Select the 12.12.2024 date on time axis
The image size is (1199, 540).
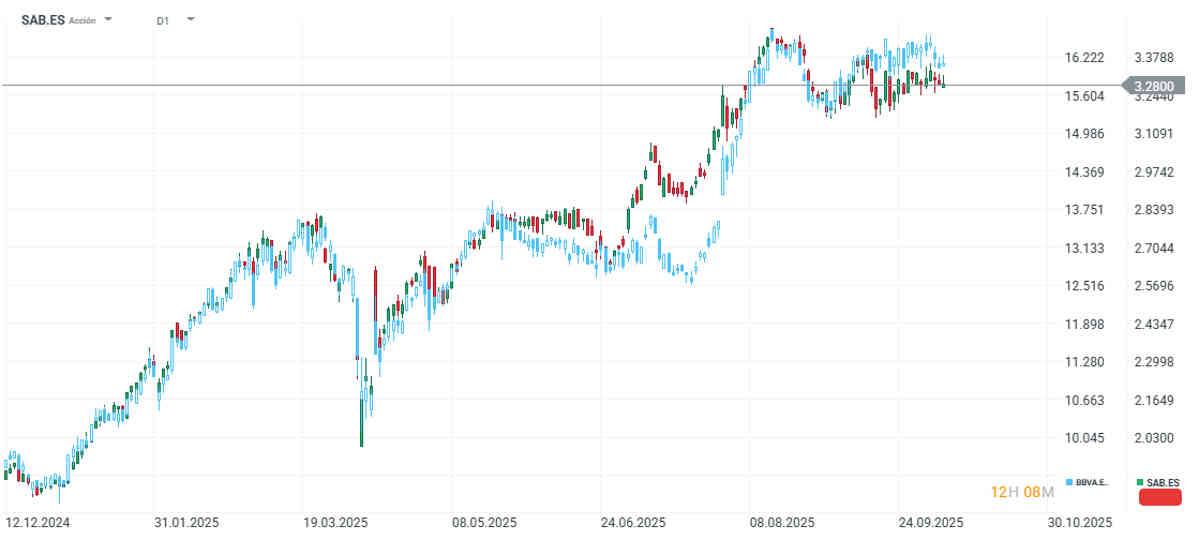[x=37, y=523]
